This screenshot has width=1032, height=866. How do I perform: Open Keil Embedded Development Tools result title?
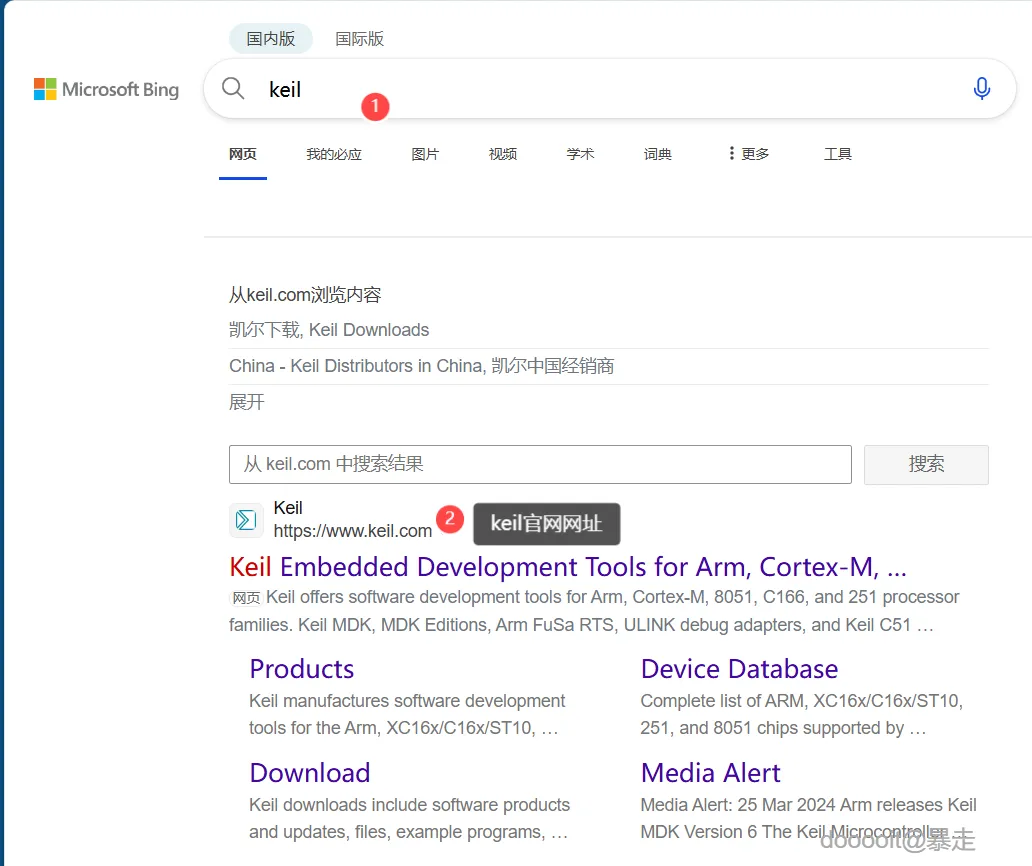pyautogui.click(x=567, y=567)
